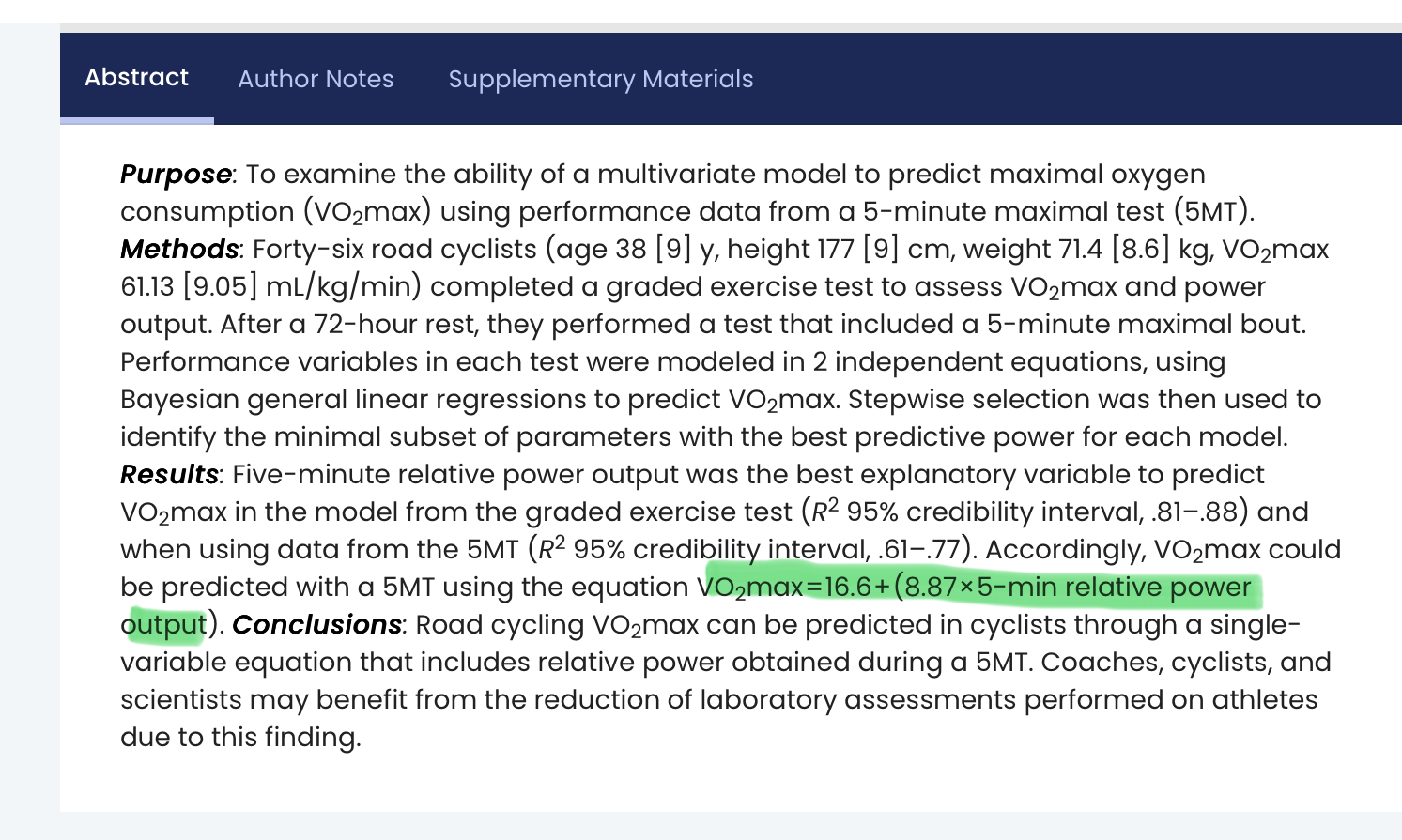Screen dimensions: 1402x840
Task: Open the Supplementary Materials tab
Action: coord(600,79)
